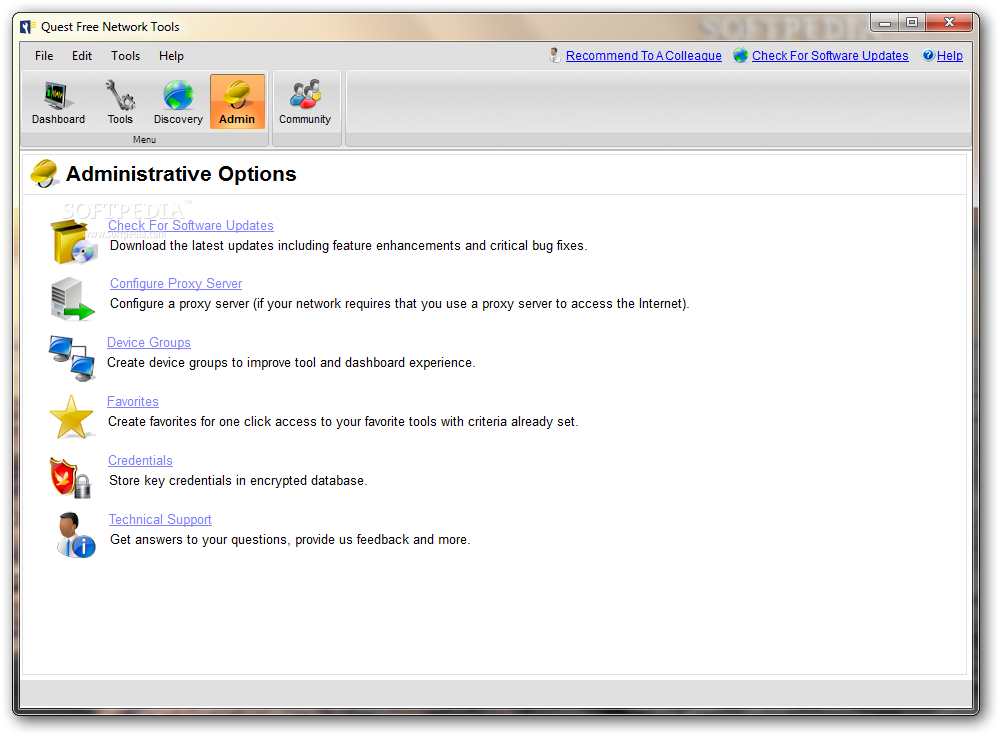Minimize the Quest Free Network Tools window
This screenshot has width=1000, height=736.
tap(885, 24)
